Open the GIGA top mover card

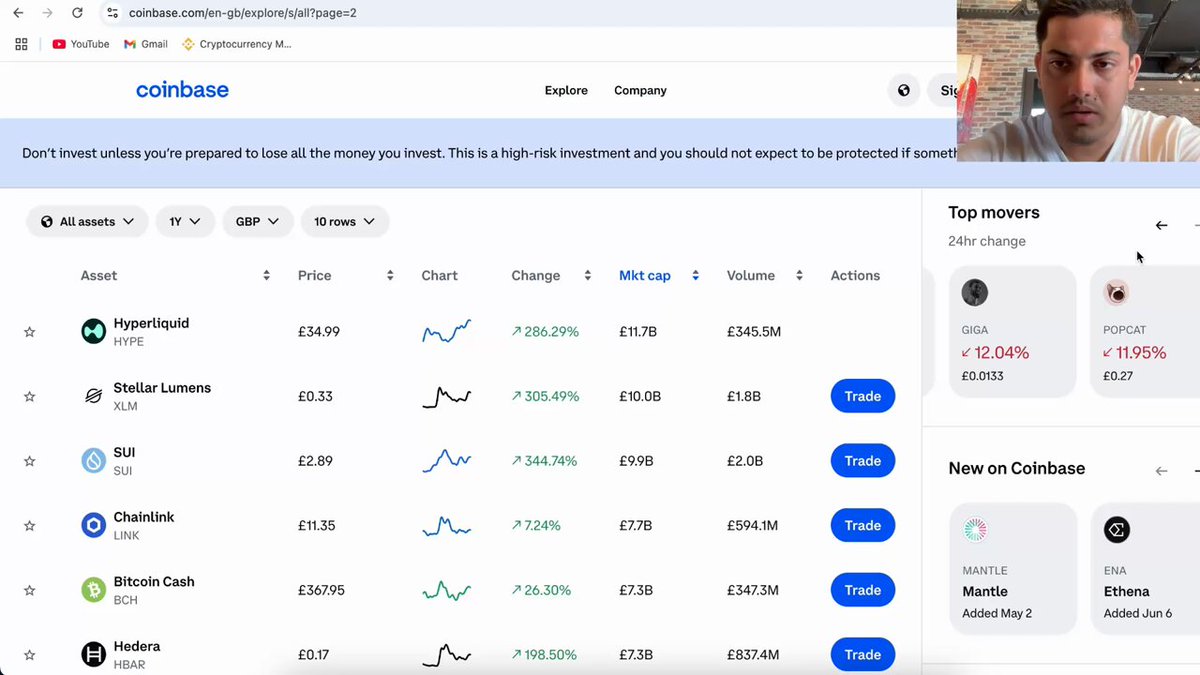(x=1012, y=331)
